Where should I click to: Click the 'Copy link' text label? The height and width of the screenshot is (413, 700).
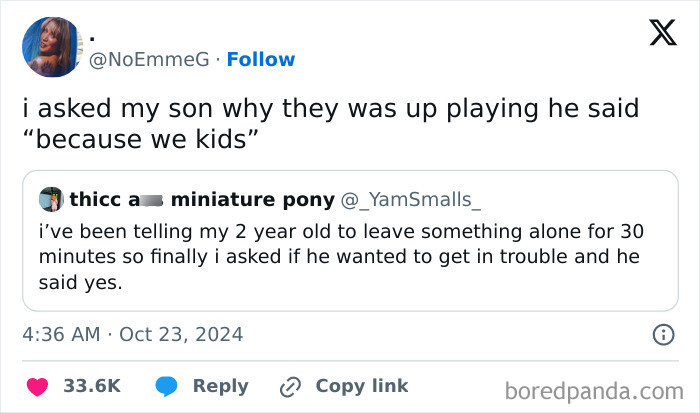click(x=361, y=386)
